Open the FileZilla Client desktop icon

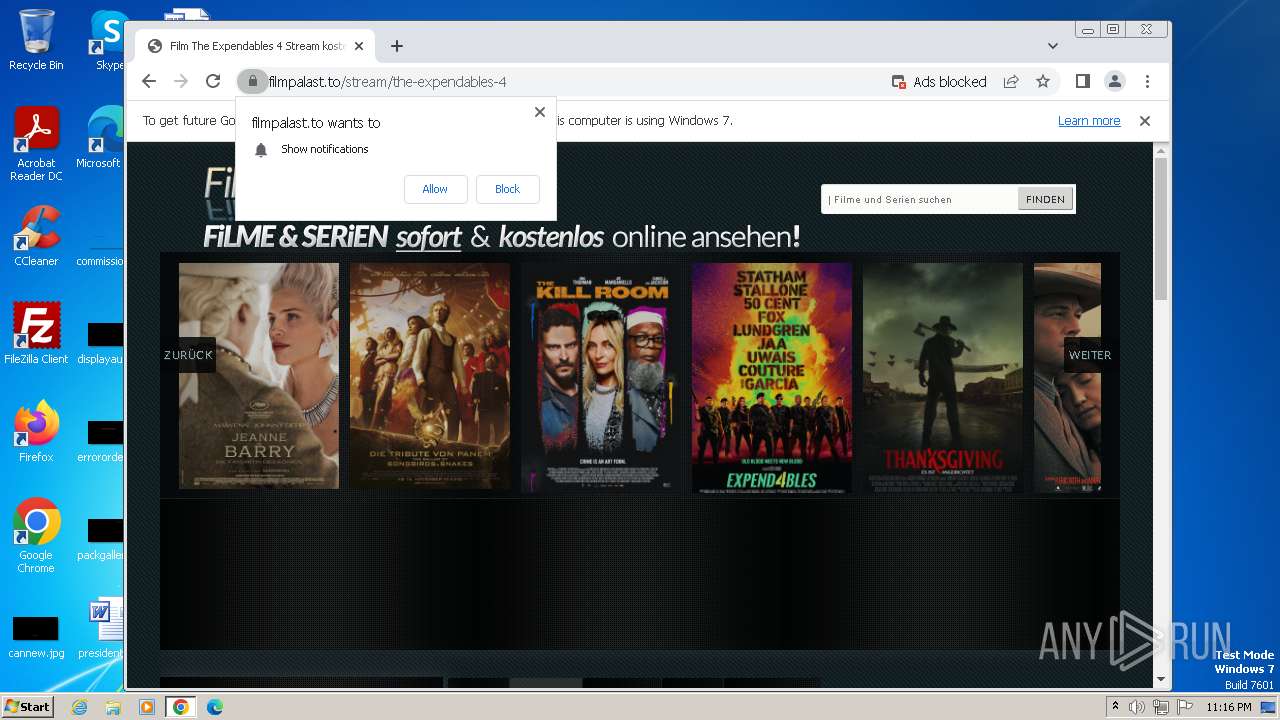coord(36,333)
